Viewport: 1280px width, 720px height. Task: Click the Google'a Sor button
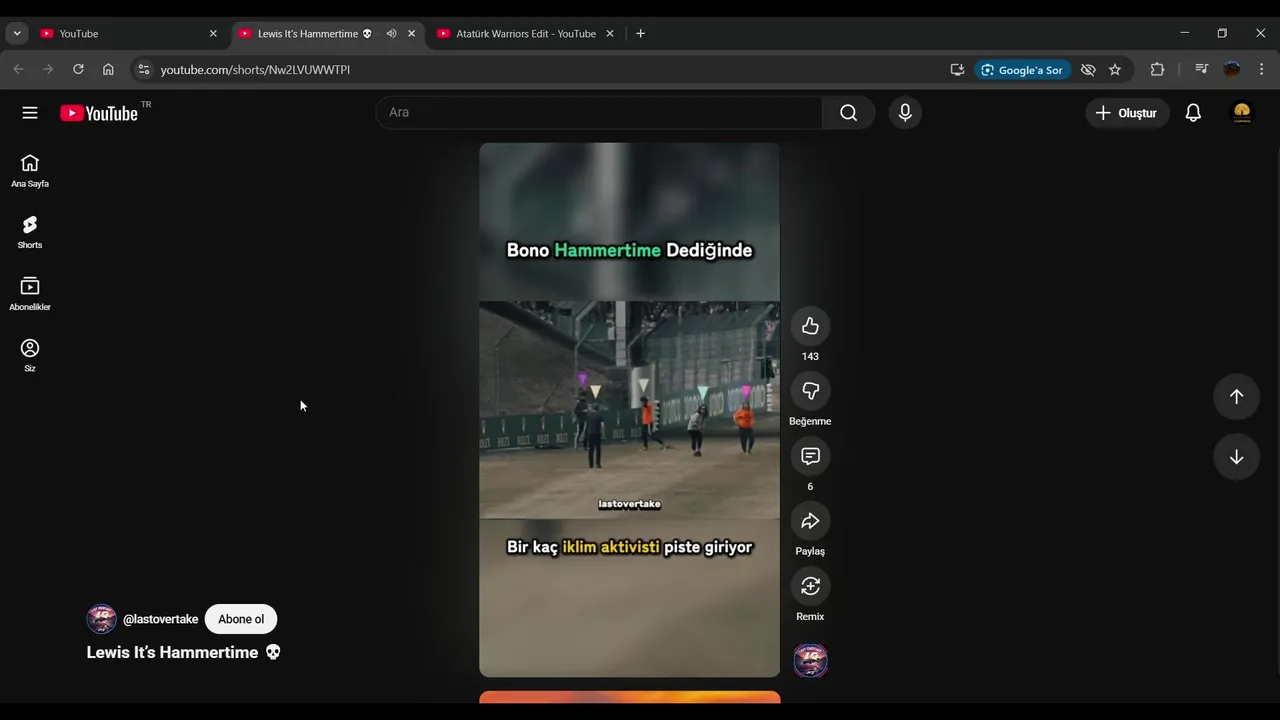coord(1022,69)
